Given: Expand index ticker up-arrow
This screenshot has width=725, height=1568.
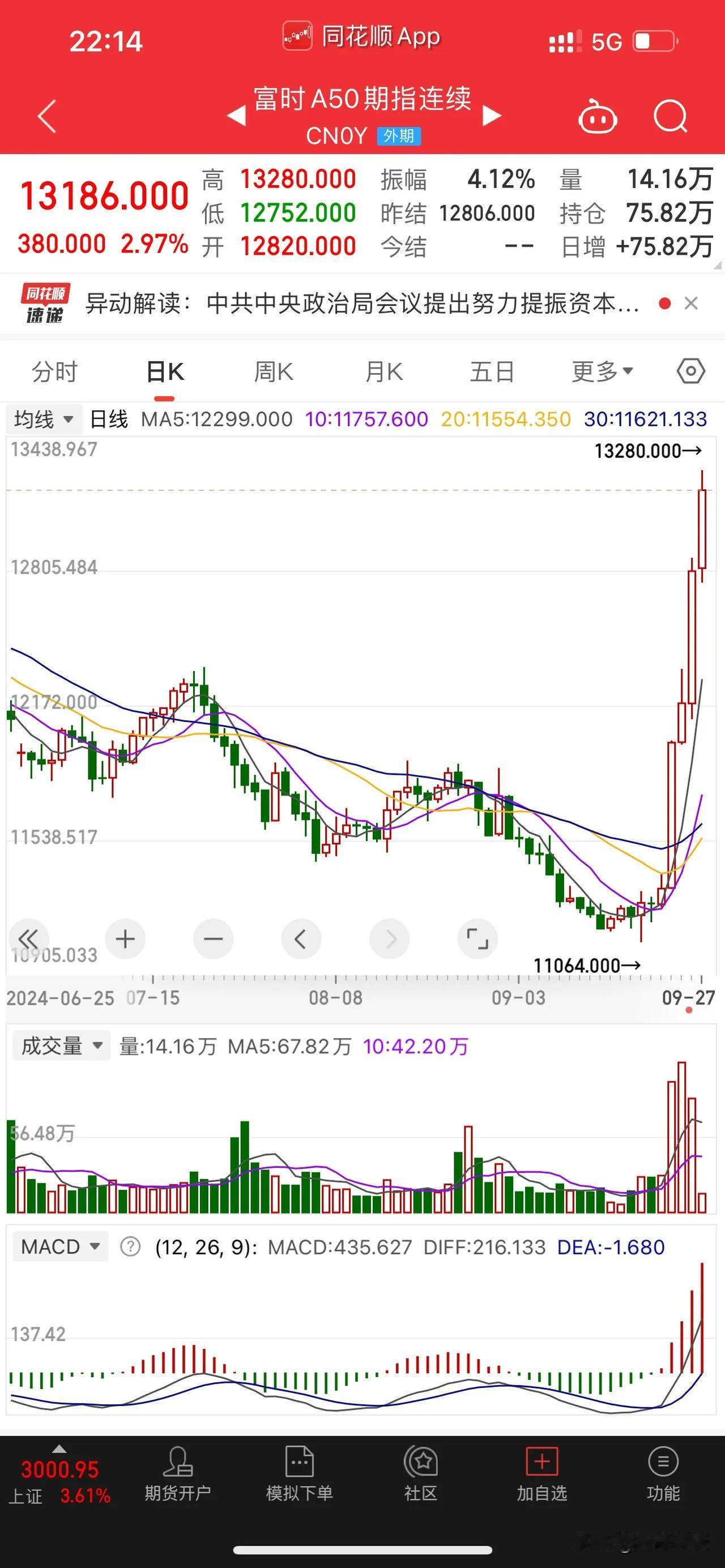Looking at the screenshot, I should point(59,1448).
